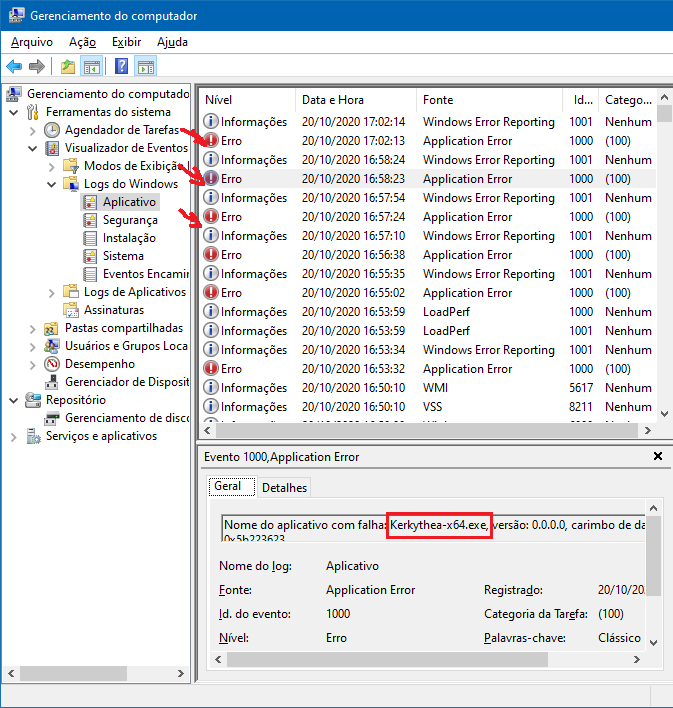Expand Logs de Aplicativos node
Viewport: 673px width, 708px height.
pyautogui.click(x=51, y=293)
